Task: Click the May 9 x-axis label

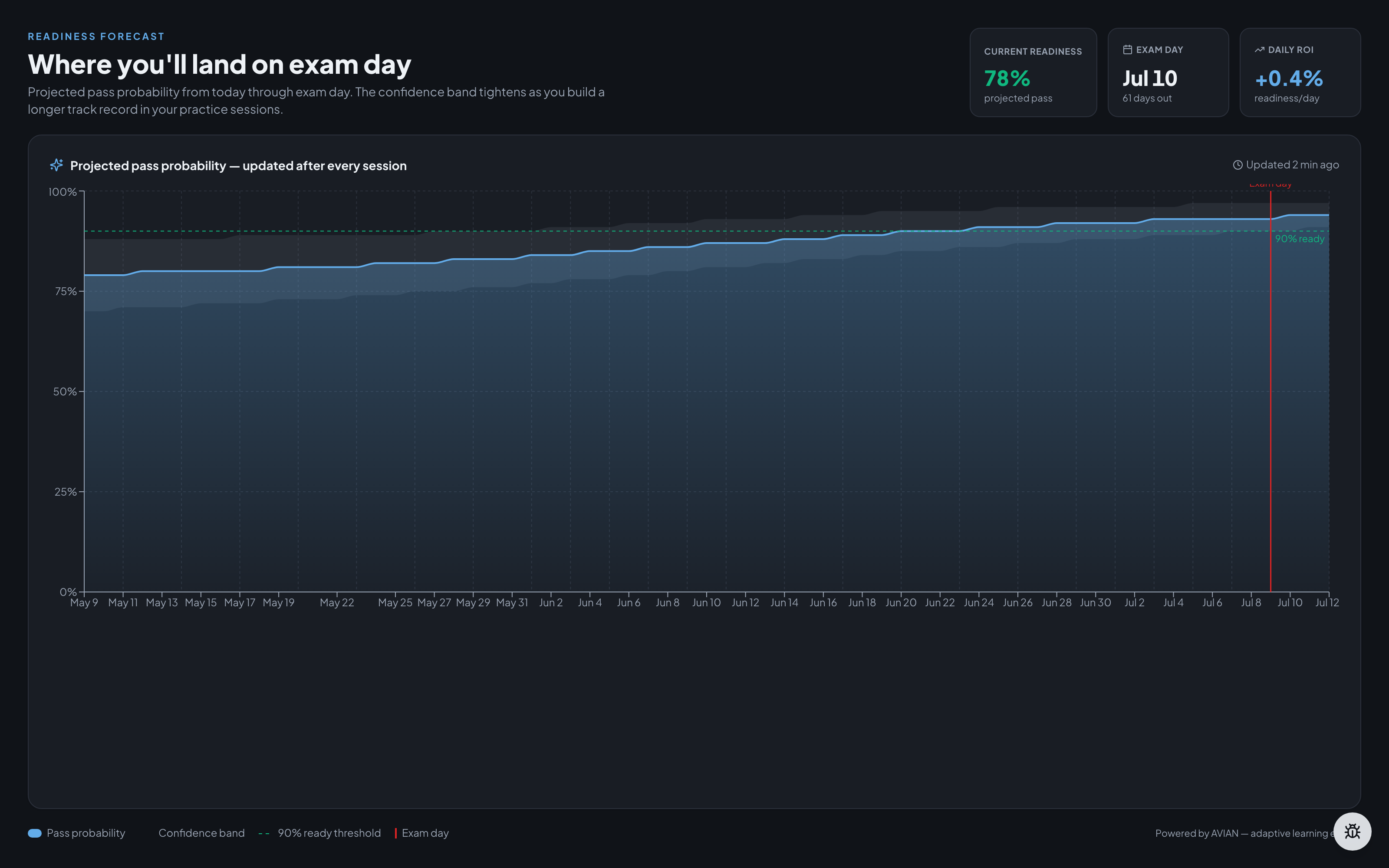Action: coord(84,603)
